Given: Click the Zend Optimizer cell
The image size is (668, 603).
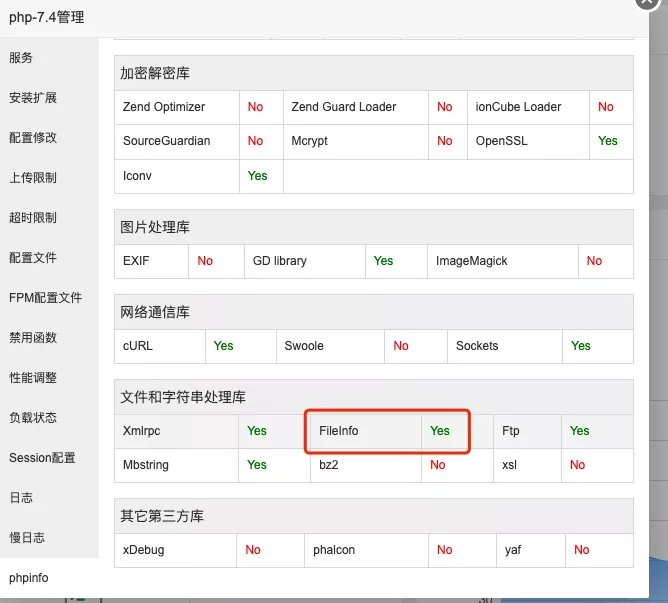Looking at the screenshot, I should 177,107.
